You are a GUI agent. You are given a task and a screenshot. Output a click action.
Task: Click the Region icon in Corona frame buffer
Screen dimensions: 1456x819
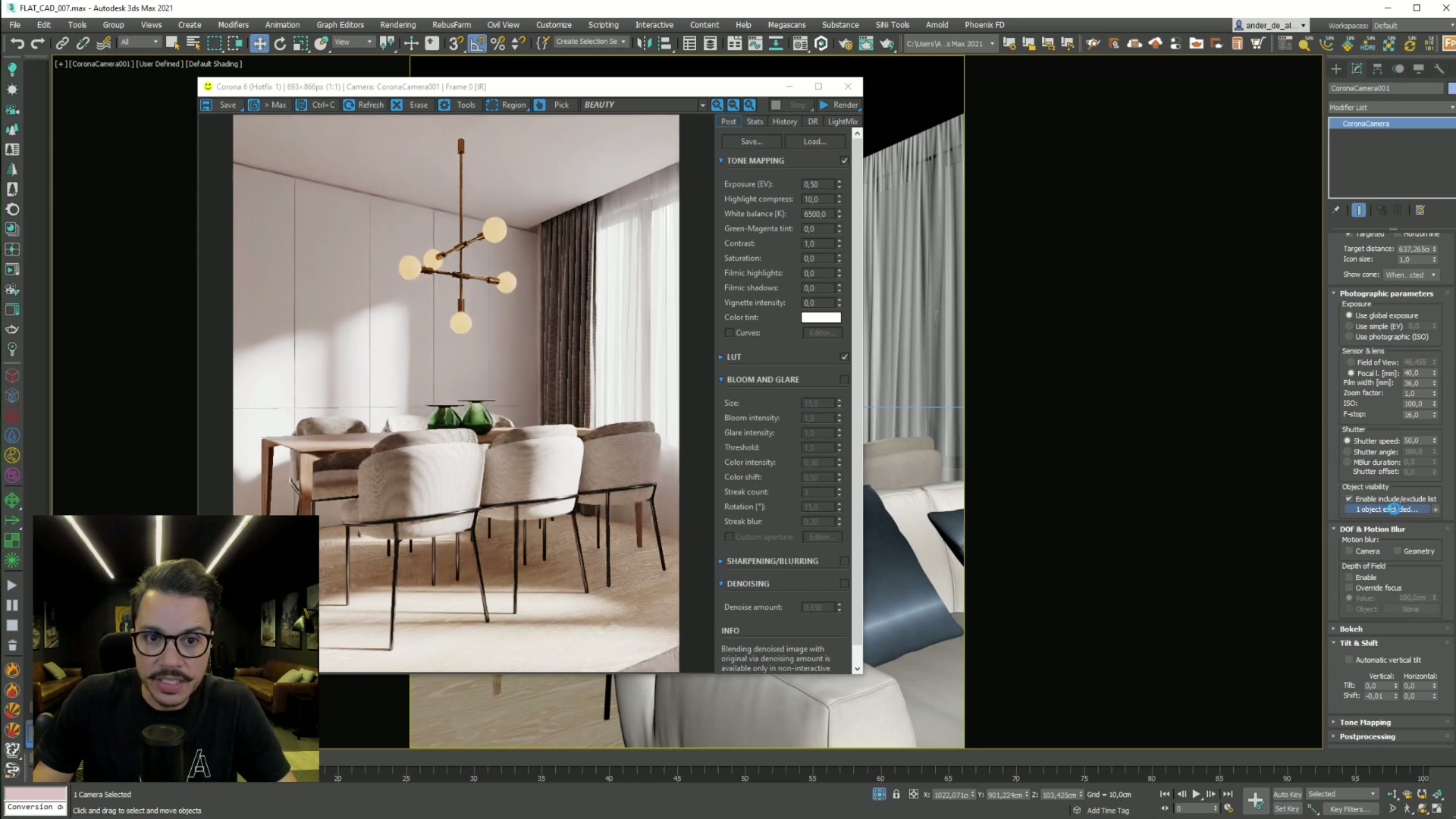(x=492, y=105)
